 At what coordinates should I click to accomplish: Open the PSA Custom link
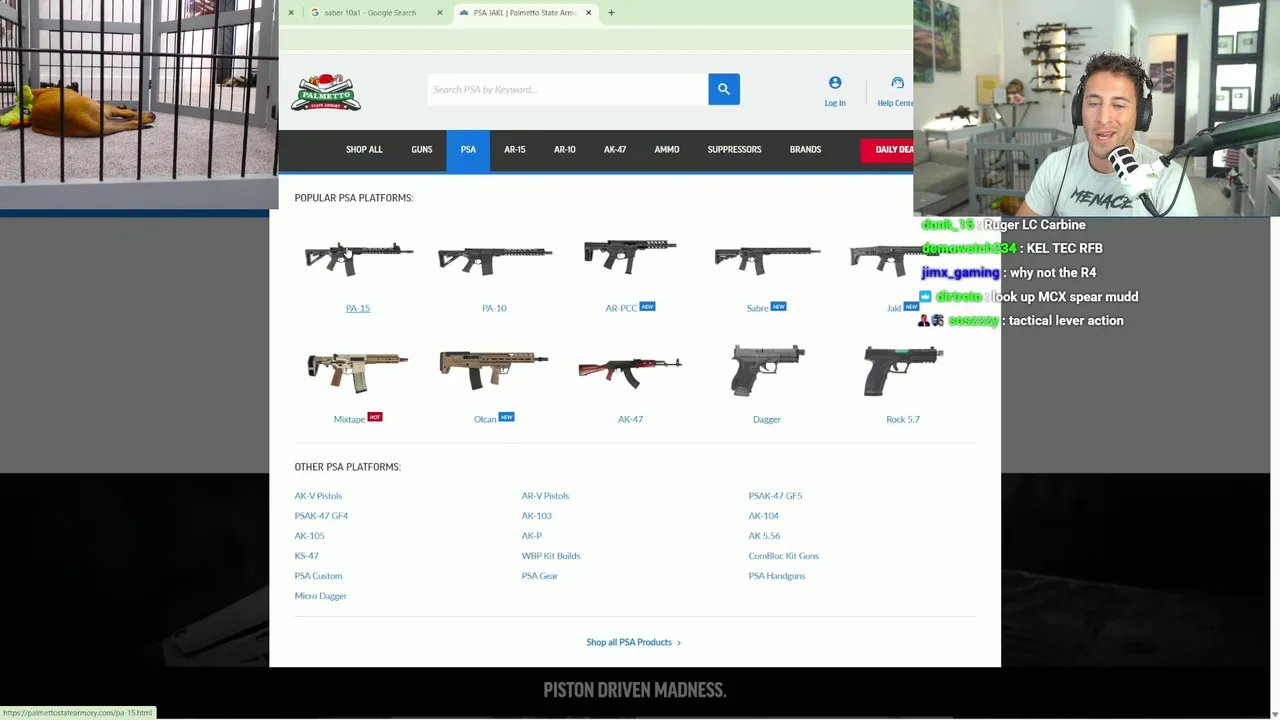[x=318, y=576]
